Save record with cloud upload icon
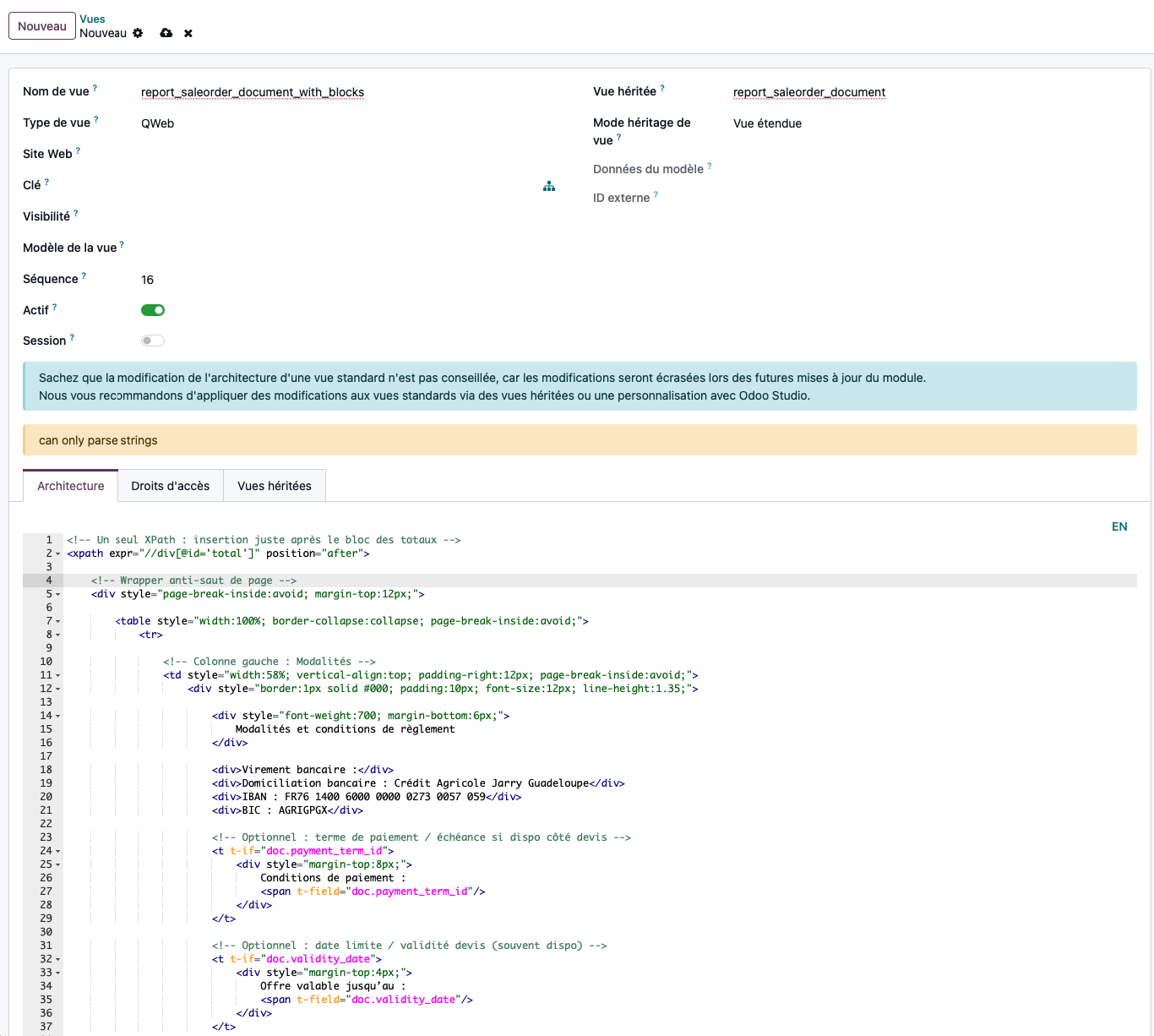Screen dimensions: 1154x1036 tap(166, 33)
